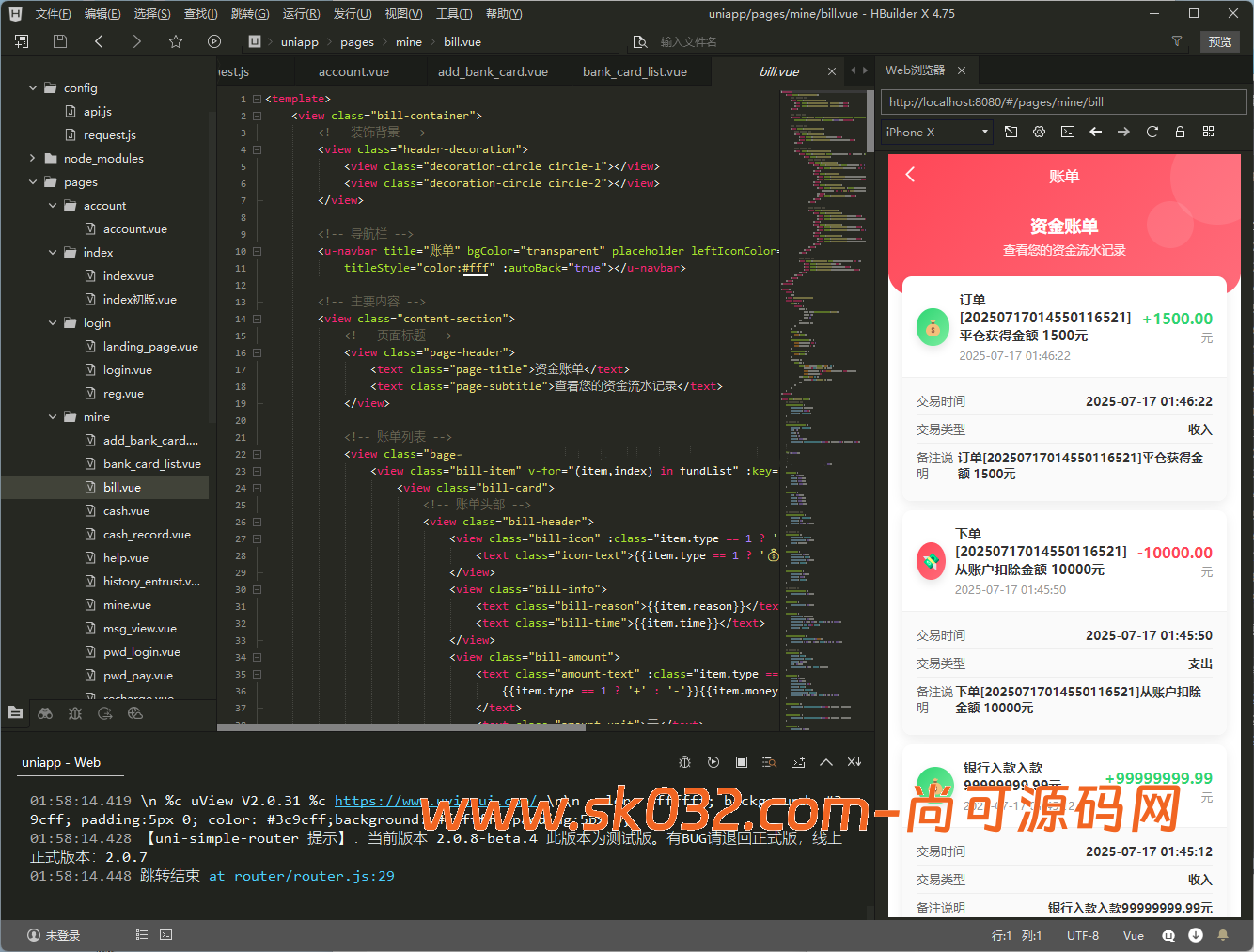Collapse the mine folder in file tree
Viewport: 1254px width, 952px height.
tap(53, 416)
